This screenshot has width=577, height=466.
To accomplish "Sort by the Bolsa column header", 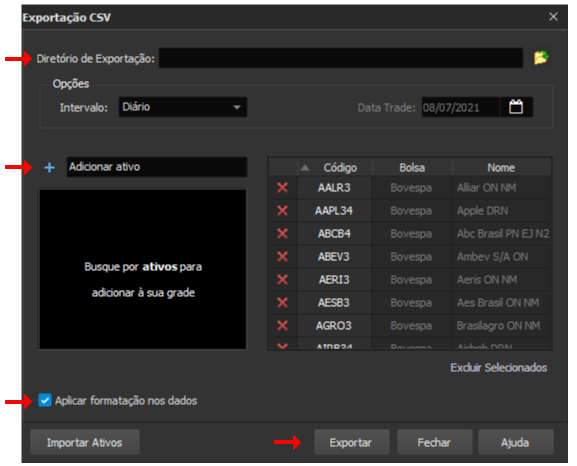I will 412,167.
